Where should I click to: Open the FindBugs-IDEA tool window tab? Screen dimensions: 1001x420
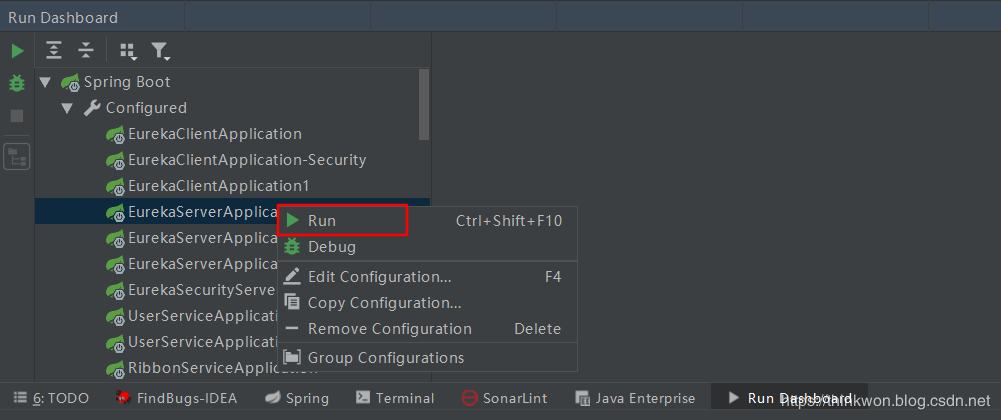tap(176, 398)
